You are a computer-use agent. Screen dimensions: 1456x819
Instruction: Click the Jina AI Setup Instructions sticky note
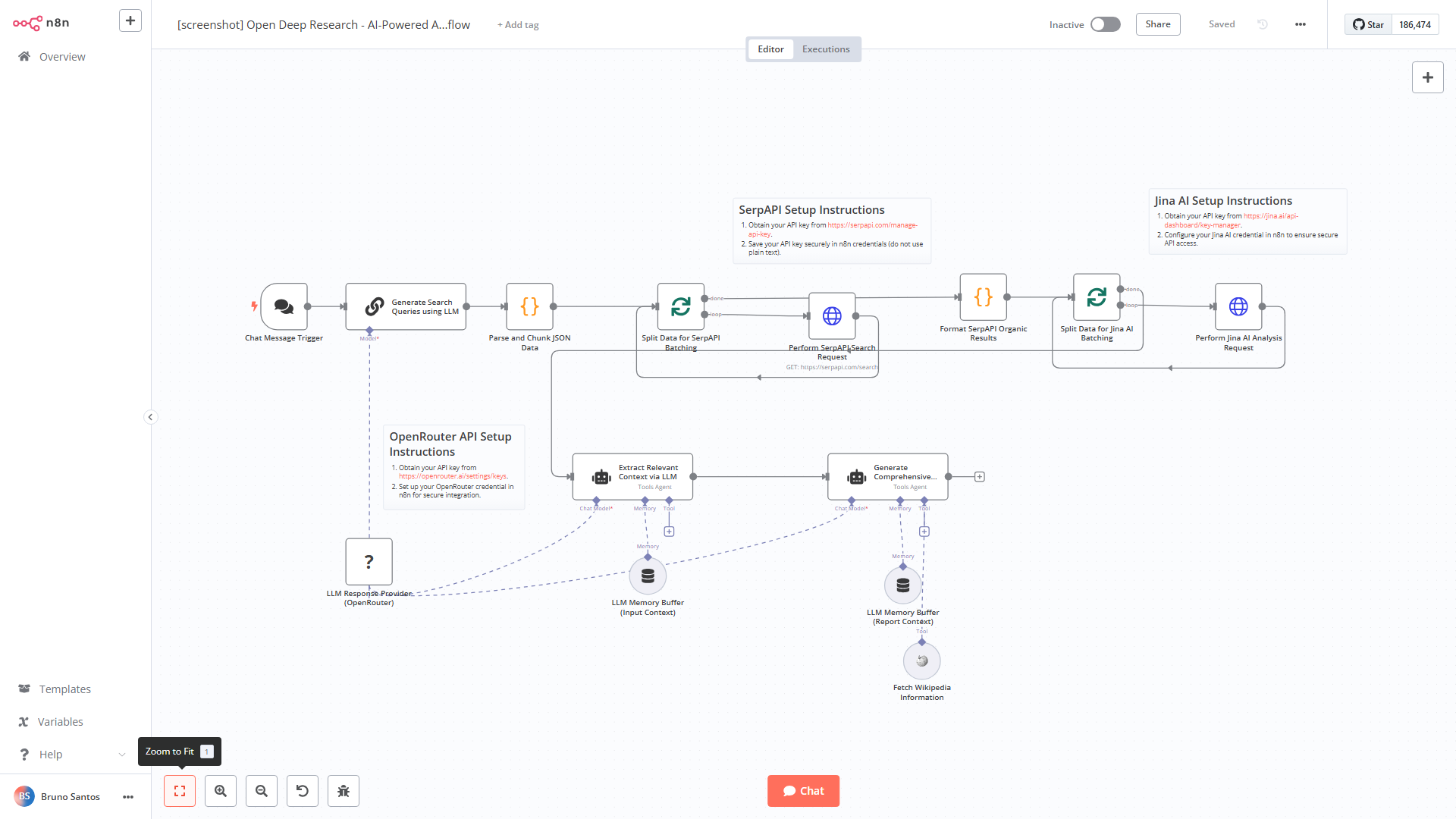[x=1247, y=221]
